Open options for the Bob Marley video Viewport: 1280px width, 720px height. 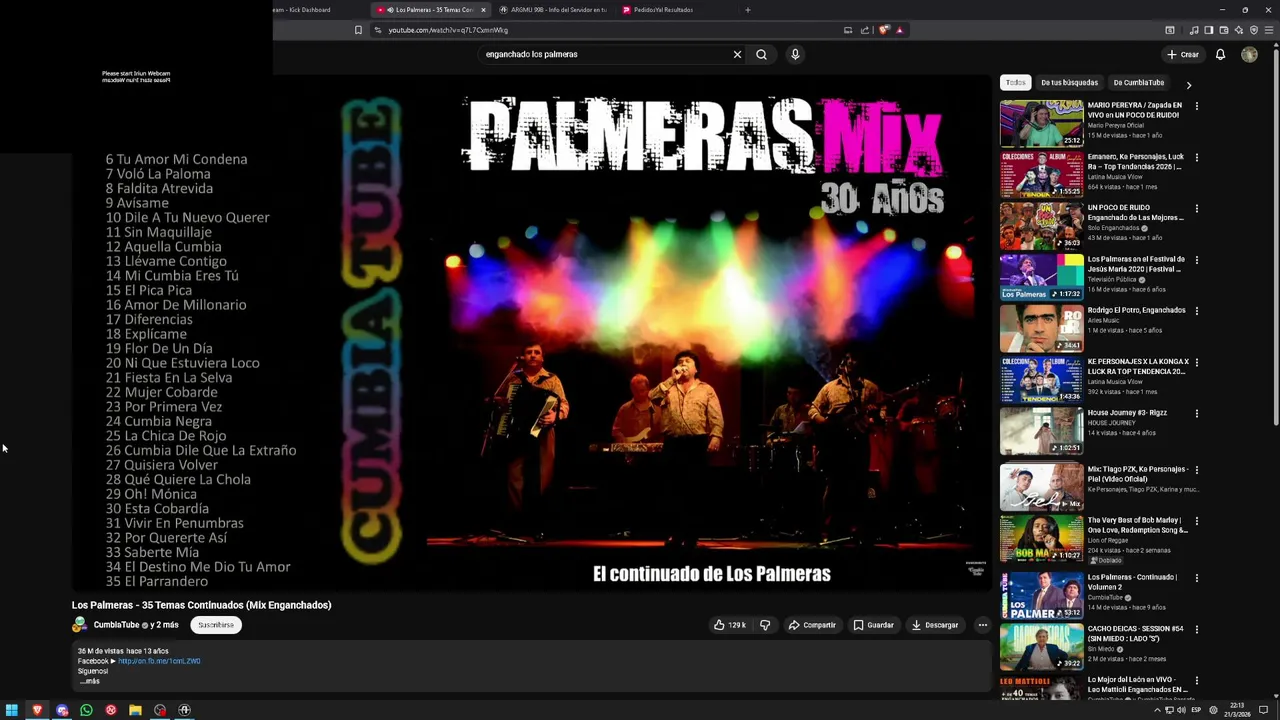1196,521
